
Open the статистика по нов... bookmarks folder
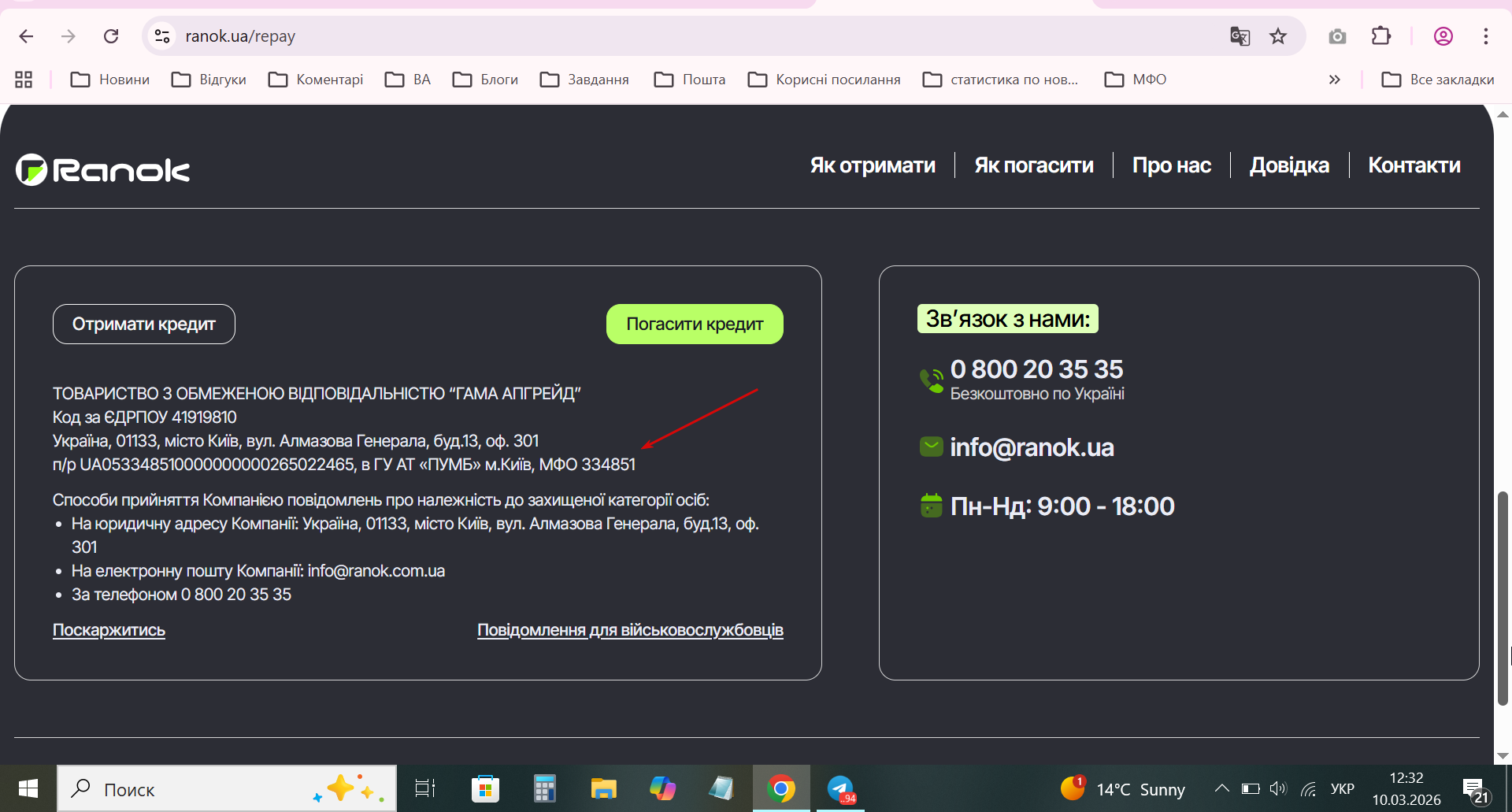(1001, 80)
